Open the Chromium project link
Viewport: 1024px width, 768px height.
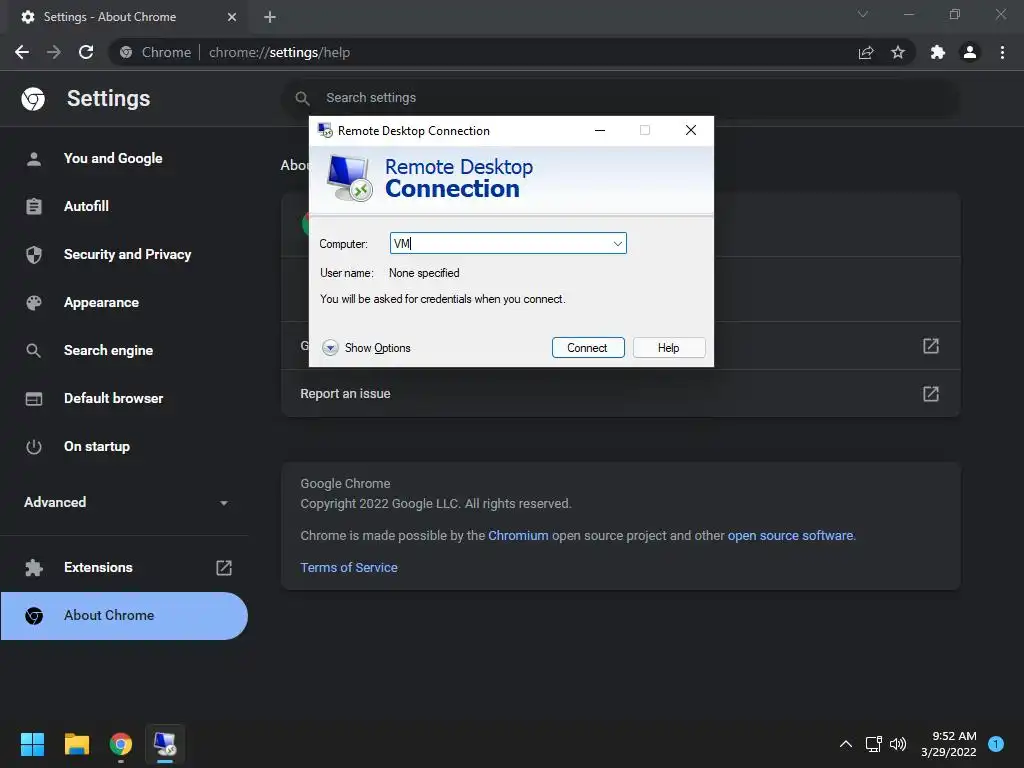[518, 536]
